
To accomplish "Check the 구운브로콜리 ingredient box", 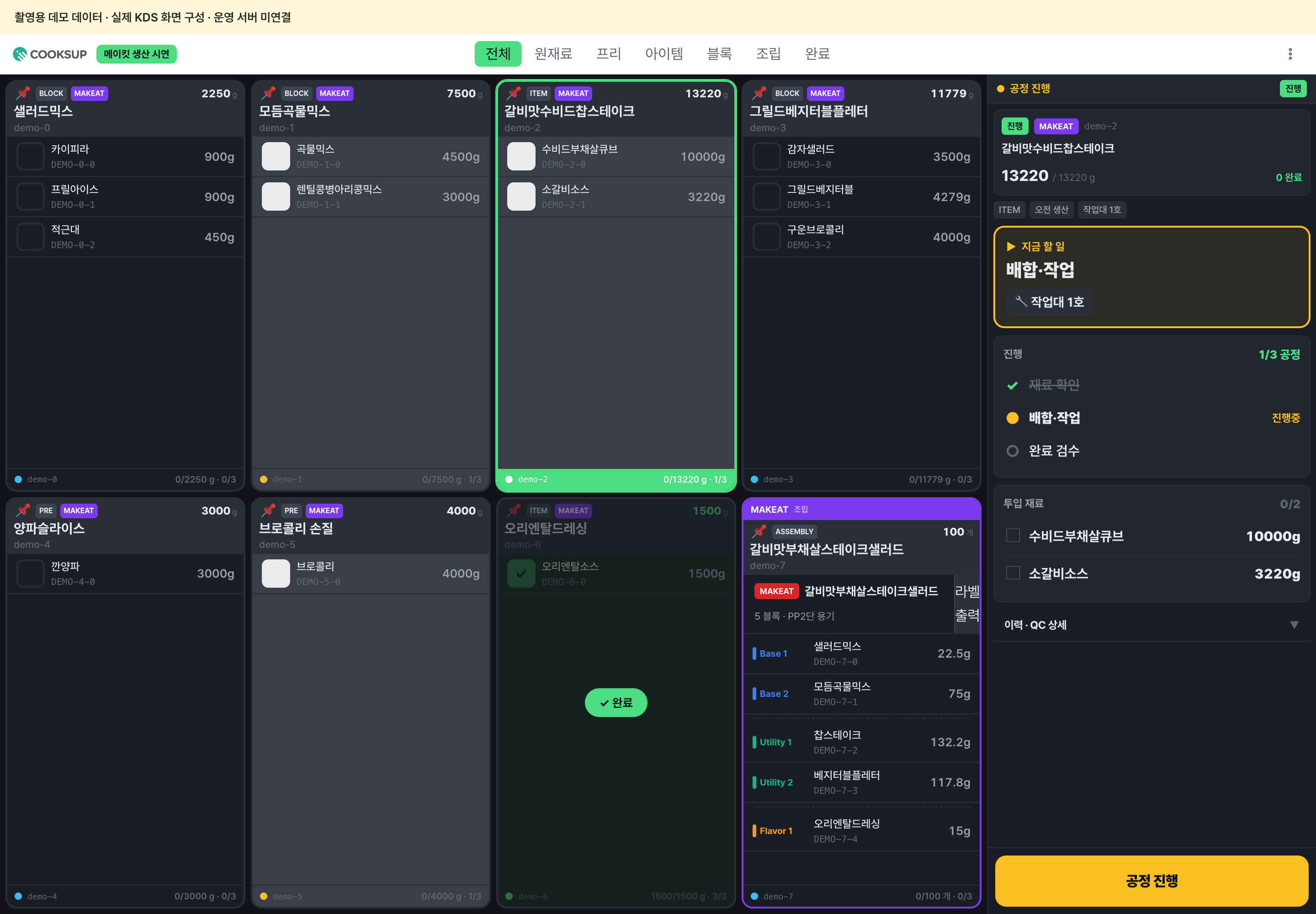I will [x=766, y=237].
